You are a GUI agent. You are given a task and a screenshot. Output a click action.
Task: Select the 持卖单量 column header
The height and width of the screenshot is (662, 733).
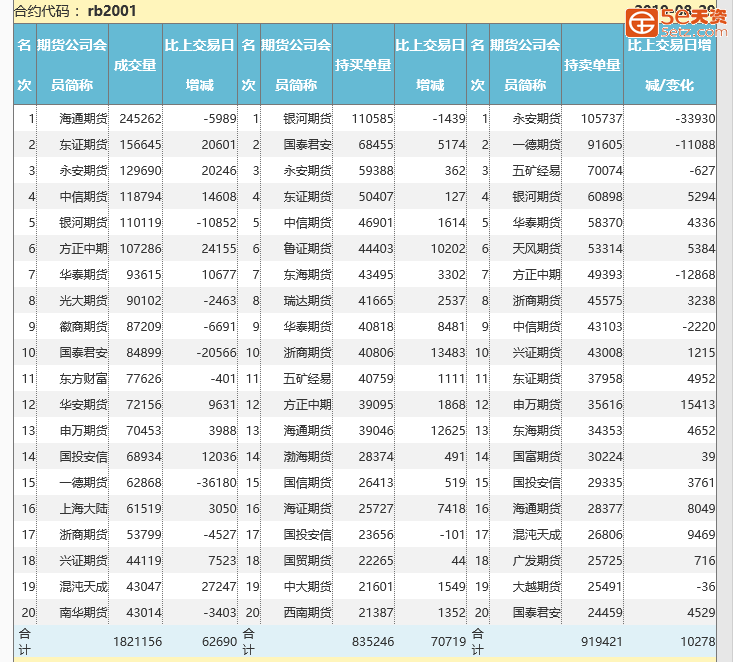[x=592, y=65]
